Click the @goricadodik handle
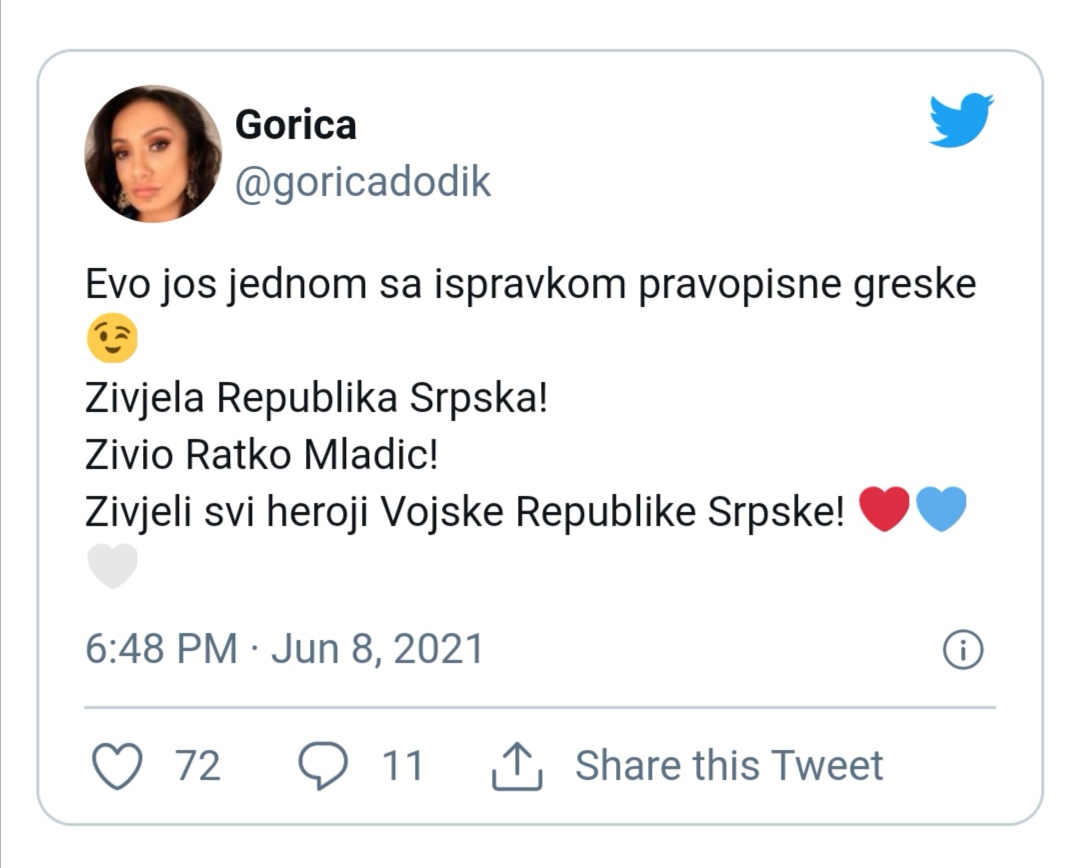Image resolution: width=1080 pixels, height=868 pixels. click(362, 183)
